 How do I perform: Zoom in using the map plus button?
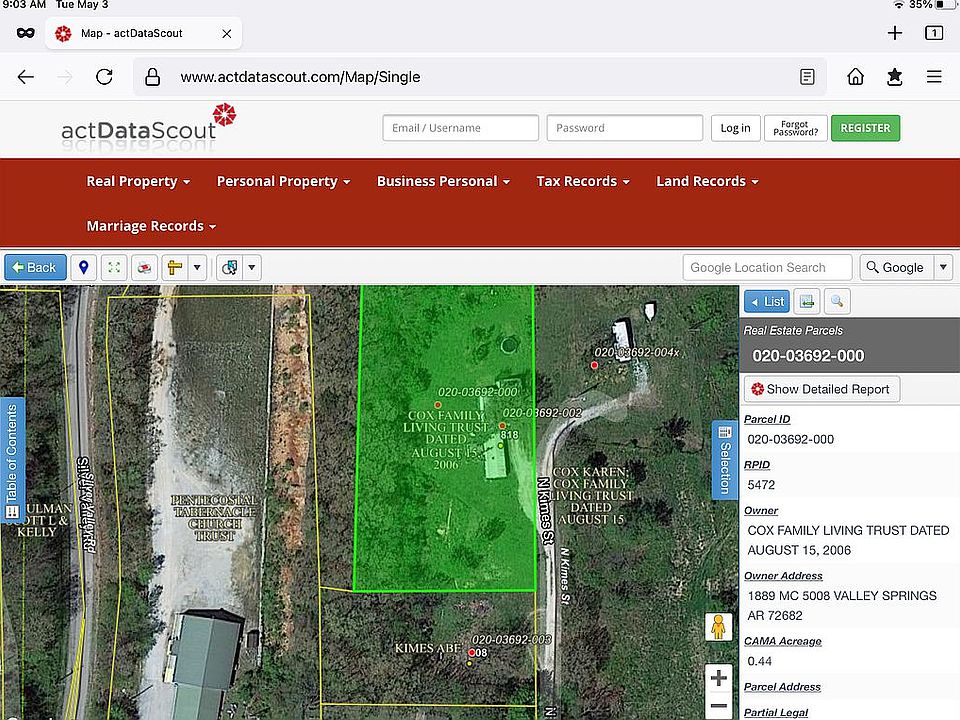click(719, 678)
